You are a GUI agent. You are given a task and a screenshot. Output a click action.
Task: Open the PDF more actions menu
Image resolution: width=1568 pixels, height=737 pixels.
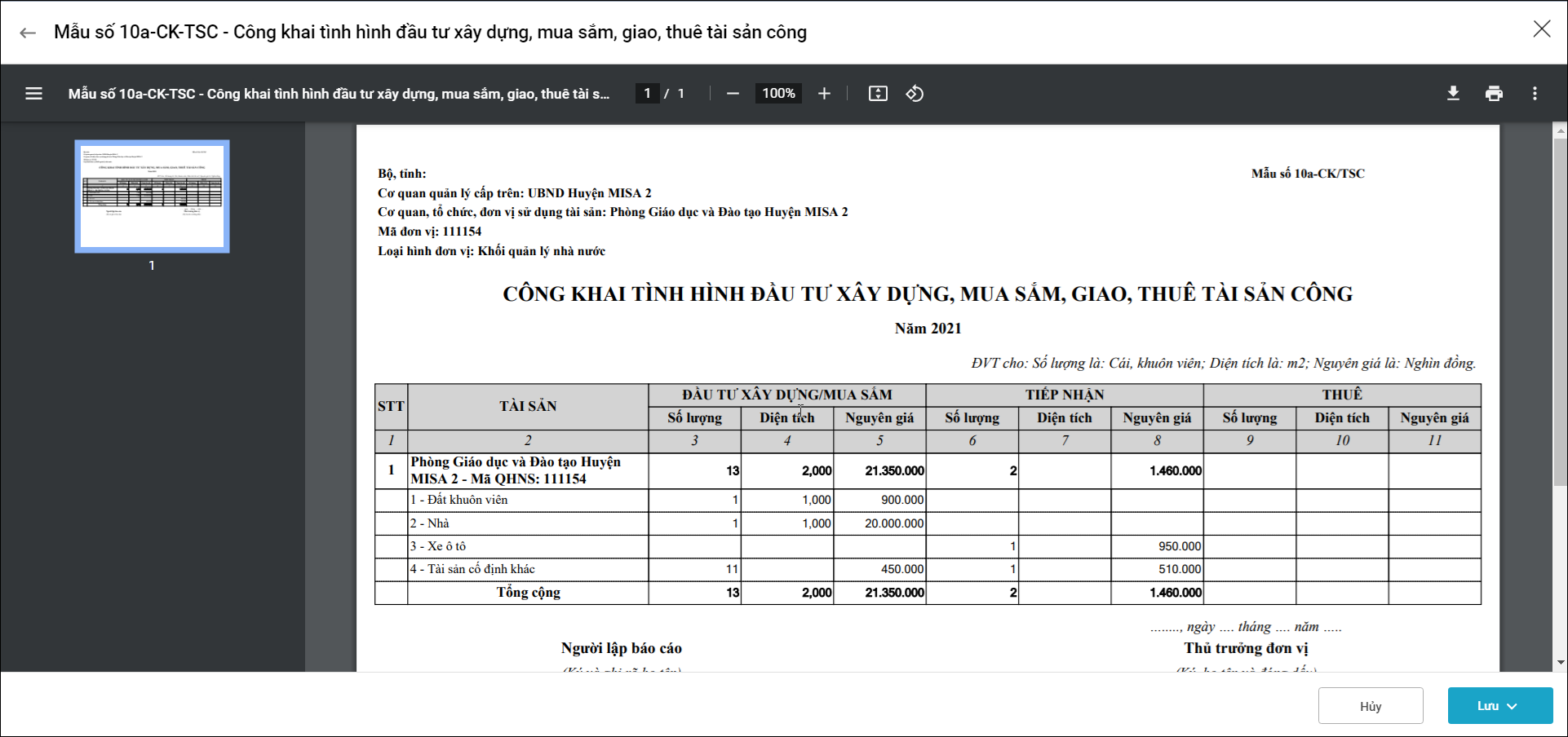point(1535,94)
